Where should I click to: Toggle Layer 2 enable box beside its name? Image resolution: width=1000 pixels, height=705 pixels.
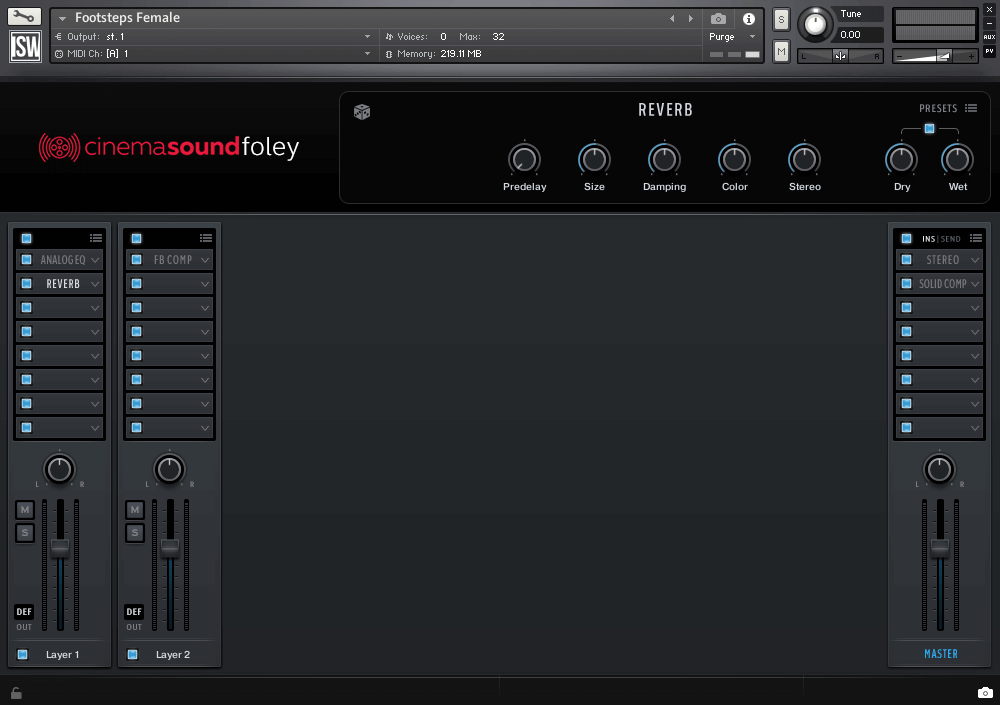tap(133, 654)
